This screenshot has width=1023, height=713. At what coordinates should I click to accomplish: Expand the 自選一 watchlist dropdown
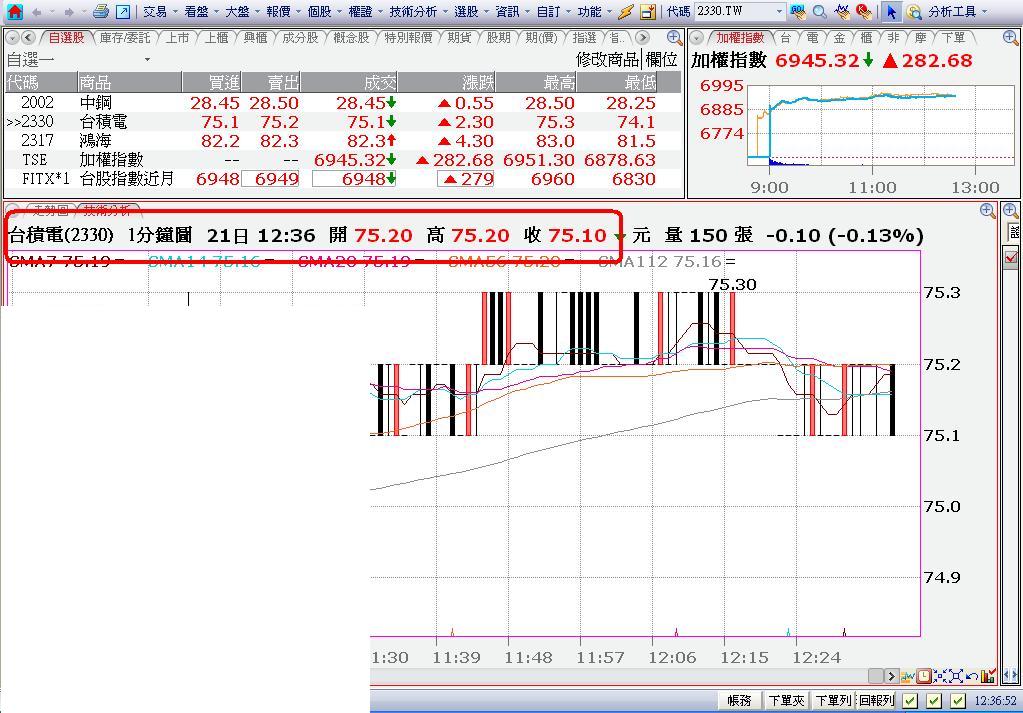pyautogui.click(x=147, y=60)
